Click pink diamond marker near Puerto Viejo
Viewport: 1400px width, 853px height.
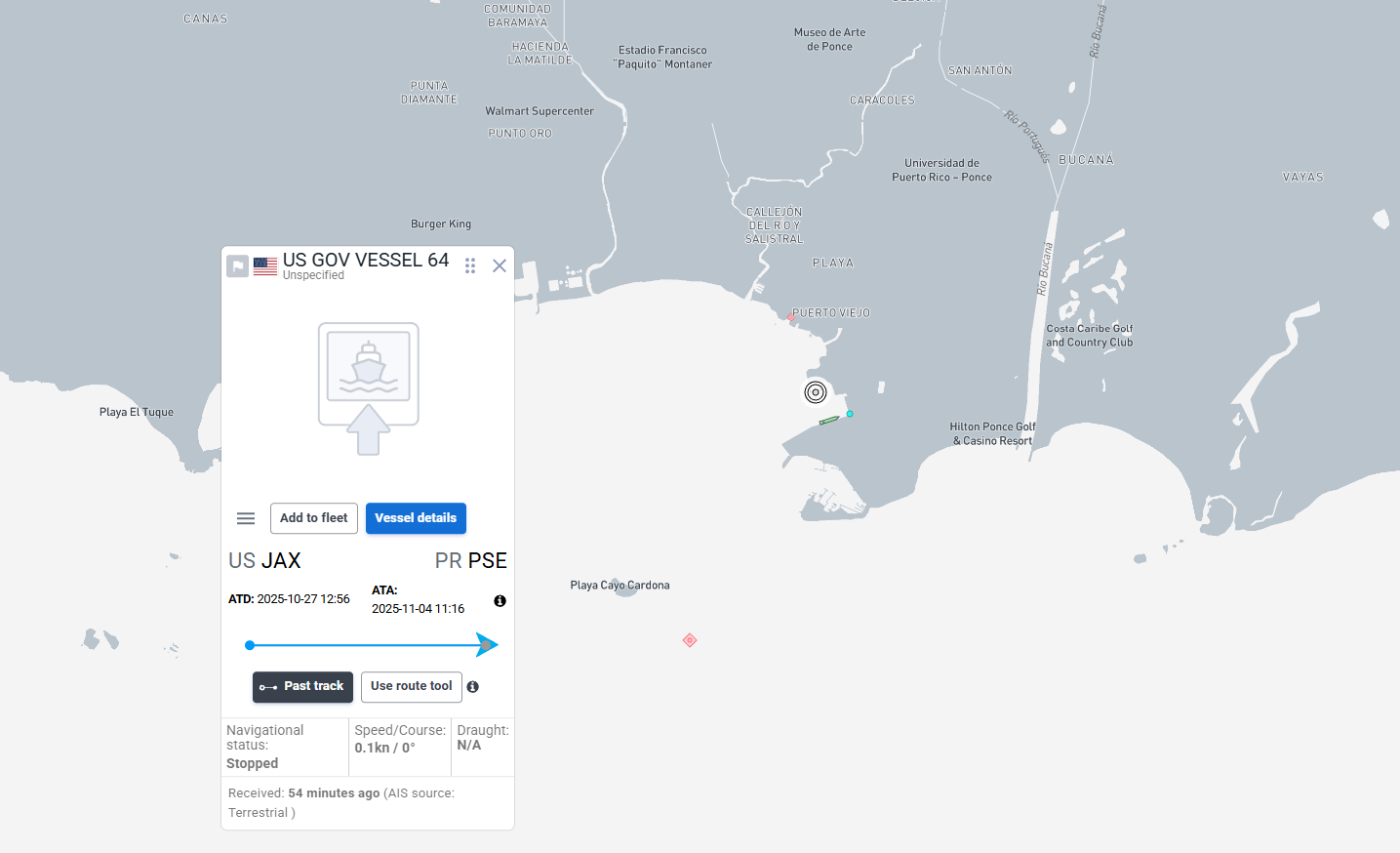(x=791, y=317)
